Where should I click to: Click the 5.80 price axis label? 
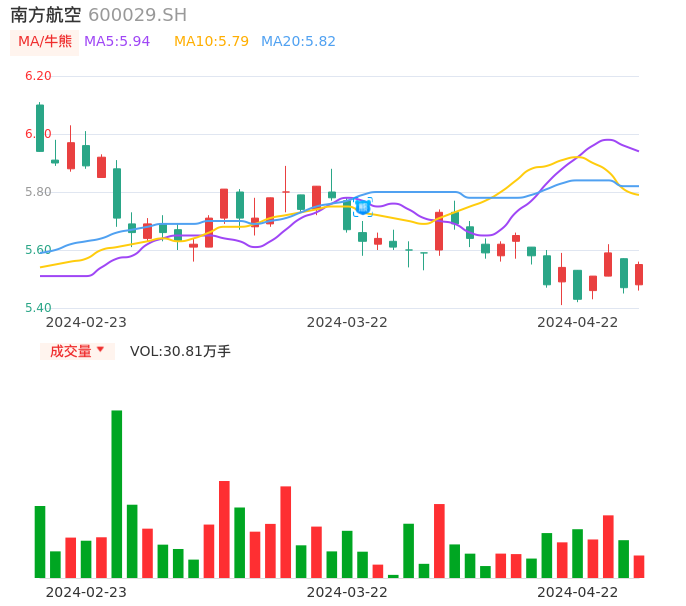pos(38,192)
